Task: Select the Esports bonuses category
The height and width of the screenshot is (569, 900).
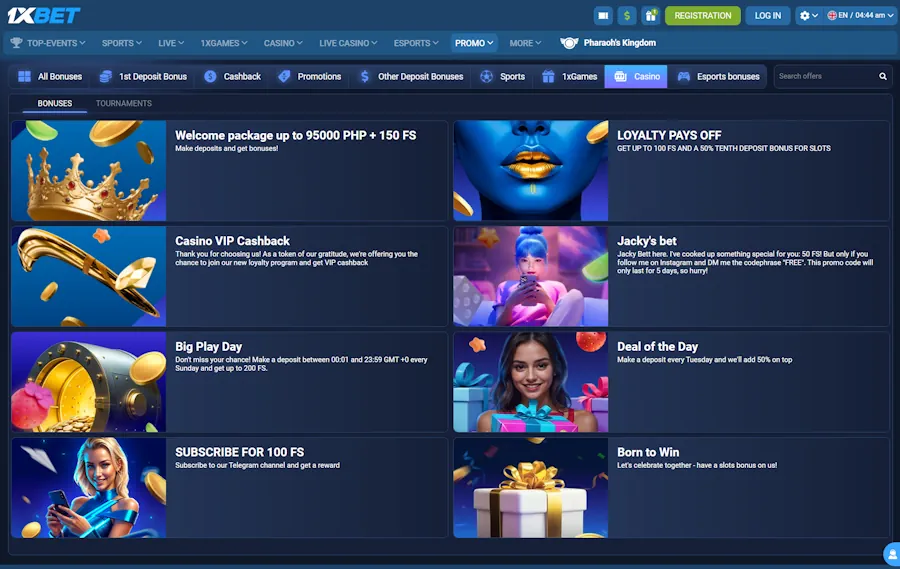Action: (718, 76)
